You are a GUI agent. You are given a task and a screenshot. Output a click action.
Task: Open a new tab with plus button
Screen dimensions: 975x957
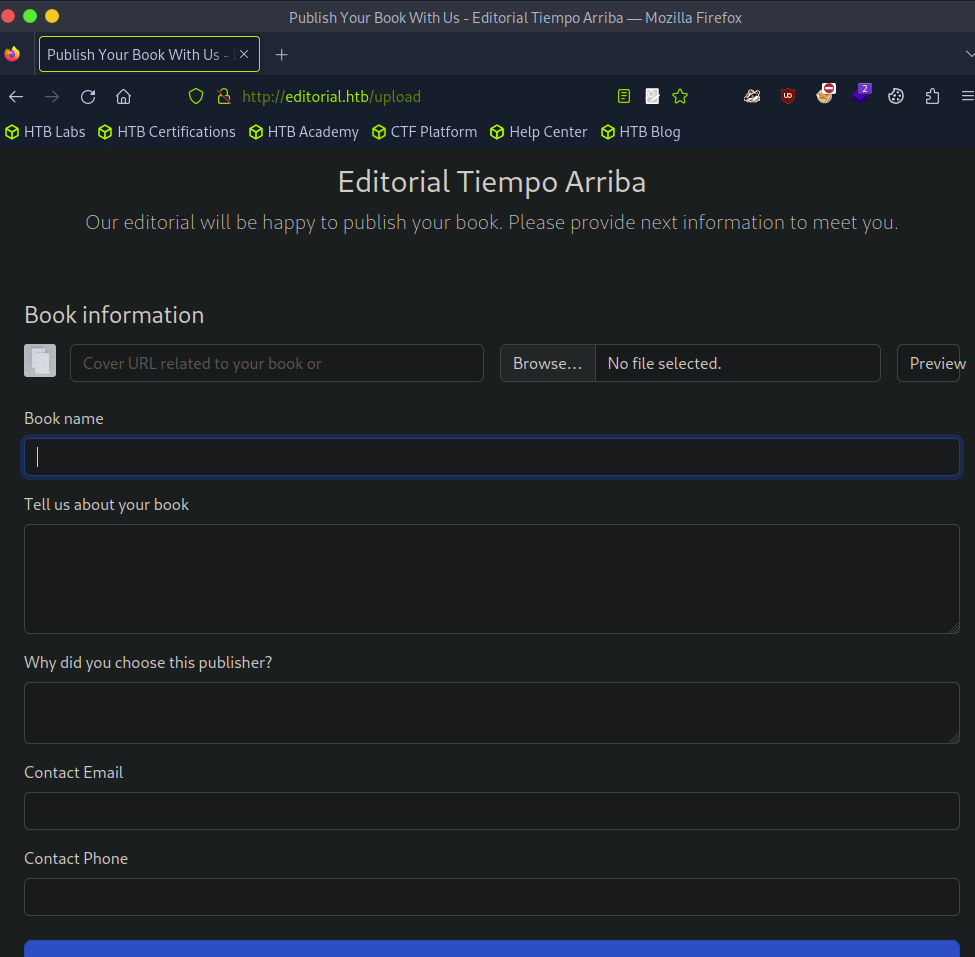(281, 54)
